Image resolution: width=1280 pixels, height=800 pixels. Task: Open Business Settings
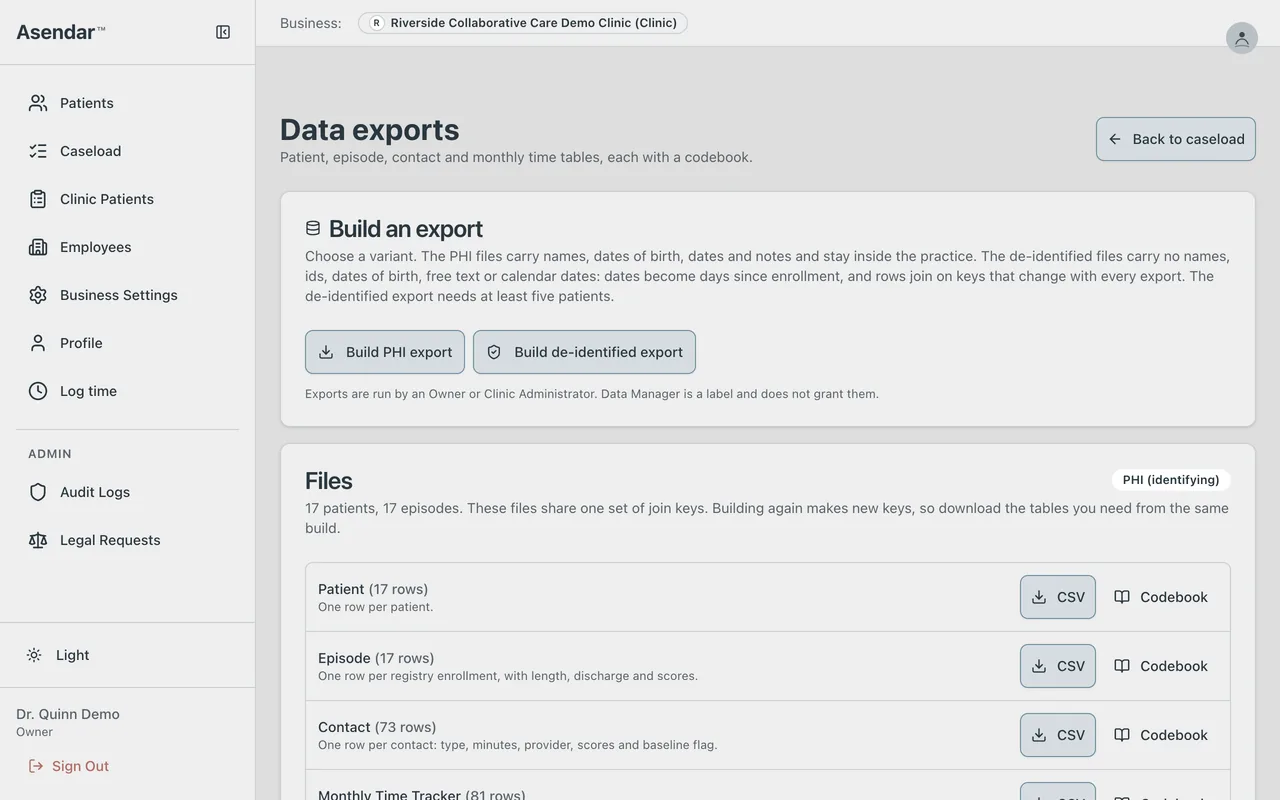click(127, 295)
